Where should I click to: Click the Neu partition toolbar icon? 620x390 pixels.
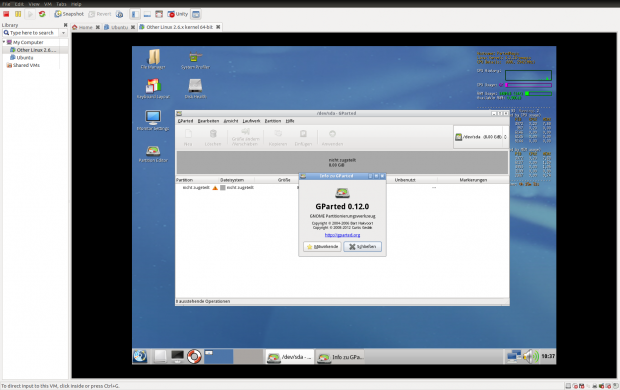coord(188,137)
